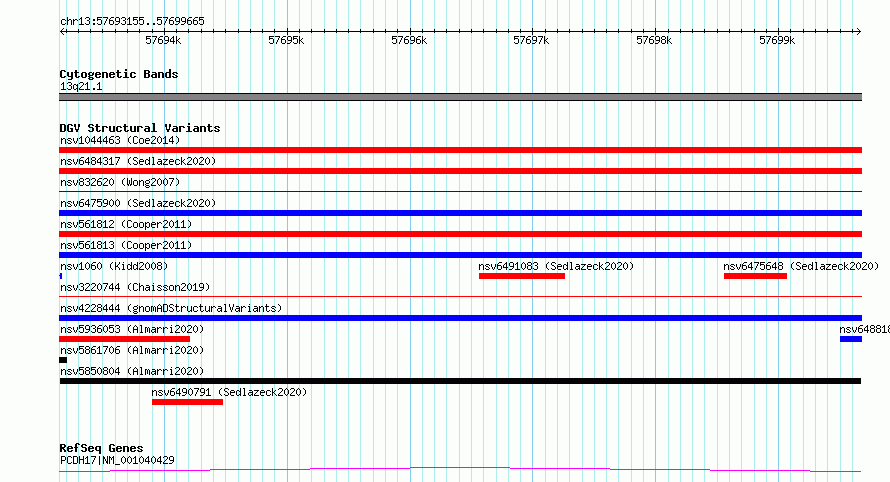
Task: Open the nsv6475648 (Sedlazeck2020) variant label
Action: point(801,266)
